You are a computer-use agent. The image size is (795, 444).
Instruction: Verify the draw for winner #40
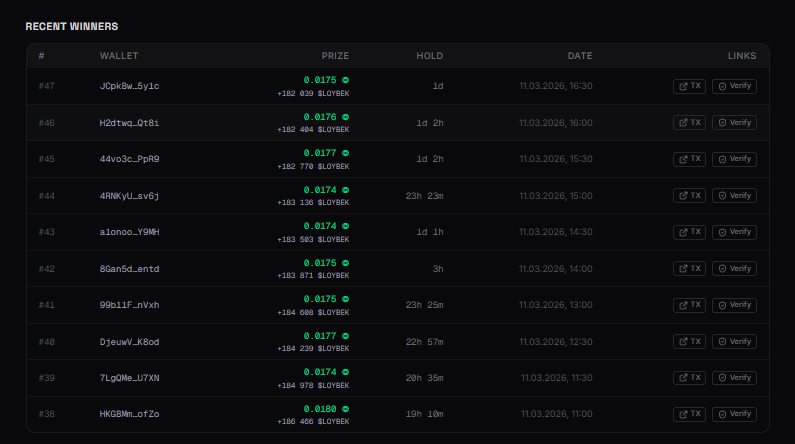(x=734, y=342)
